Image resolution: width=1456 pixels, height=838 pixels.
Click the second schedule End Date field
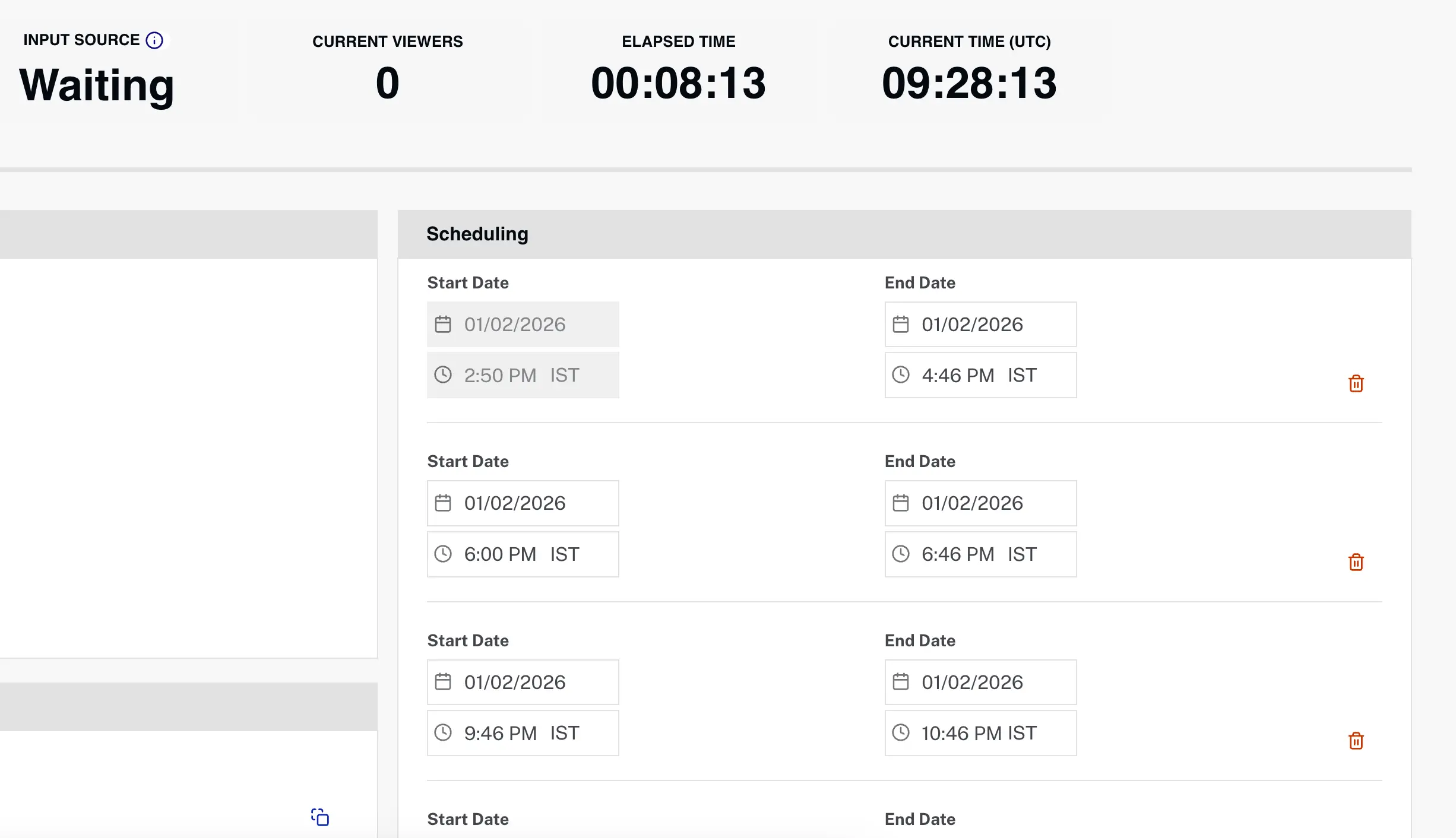[x=980, y=503]
